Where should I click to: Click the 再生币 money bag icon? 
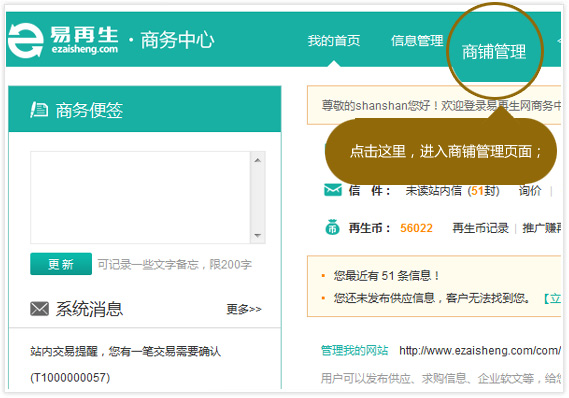(332, 227)
